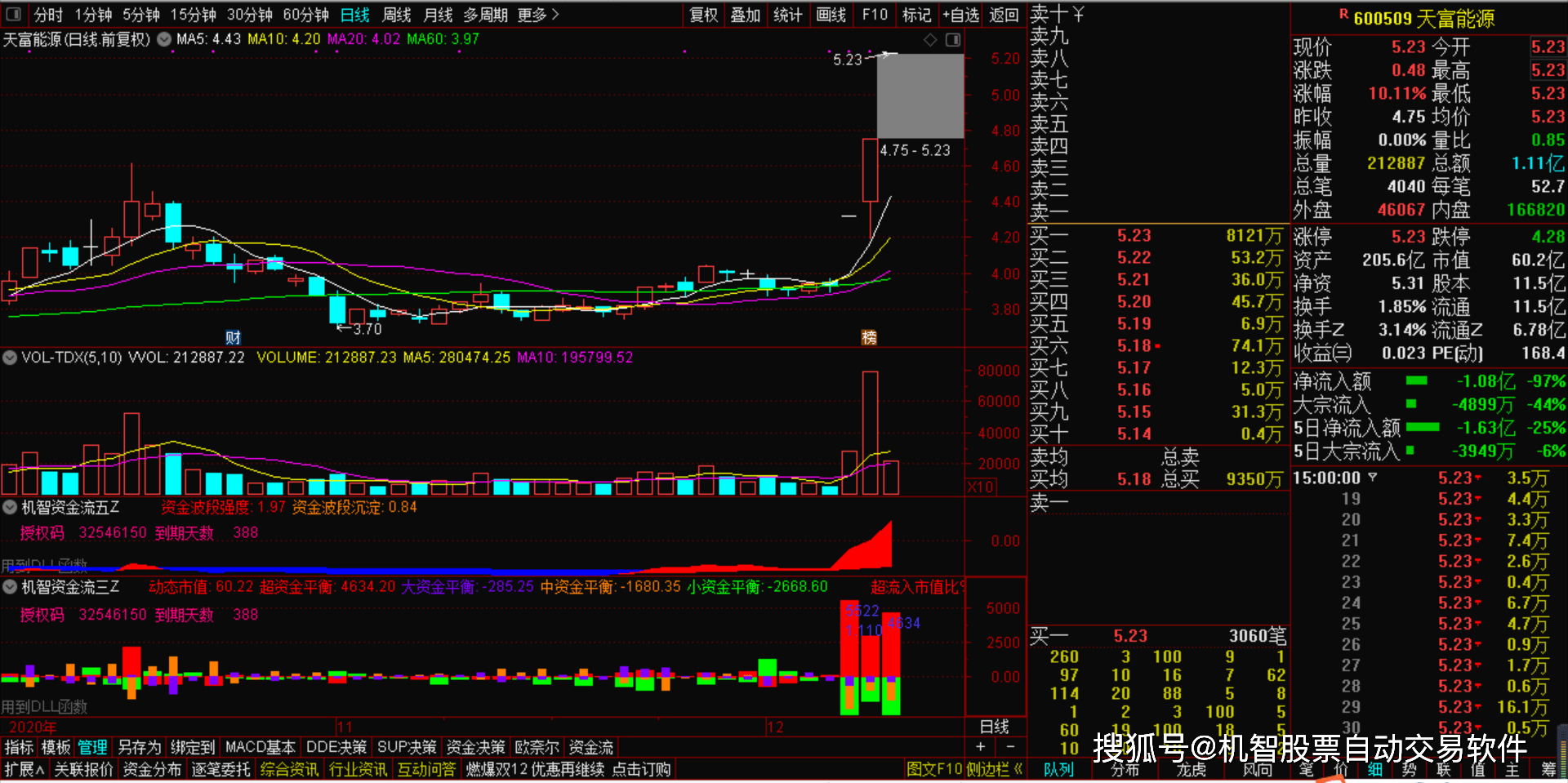Image resolution: width=1568 pixels, height=783 pixels.
Task: Click the X10 volume scale indicator
Action: 980,487
